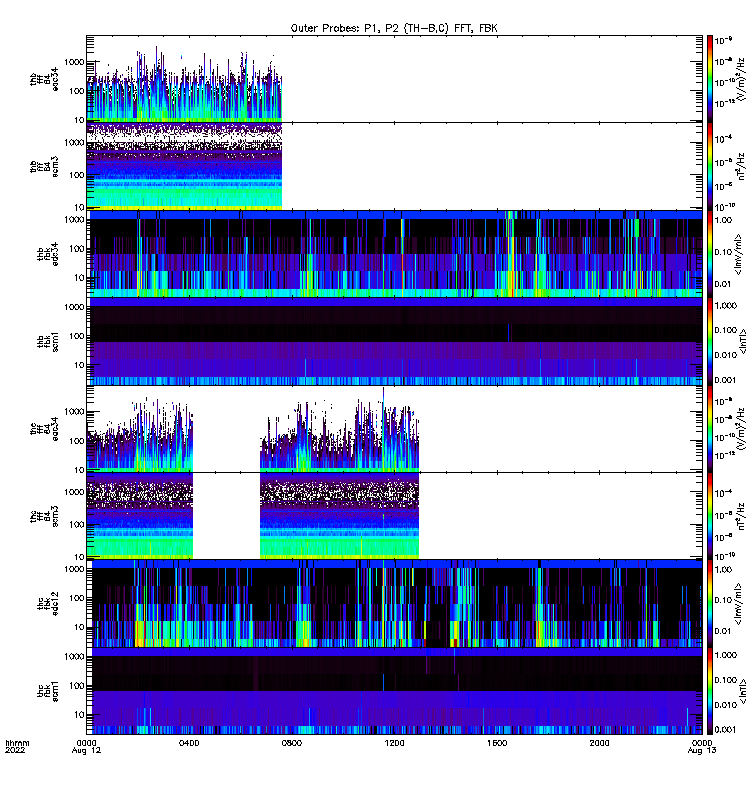Click the thb fbk edc34 color bar
The width and height of the screenshot is (750, 800).
coord(710,254)
